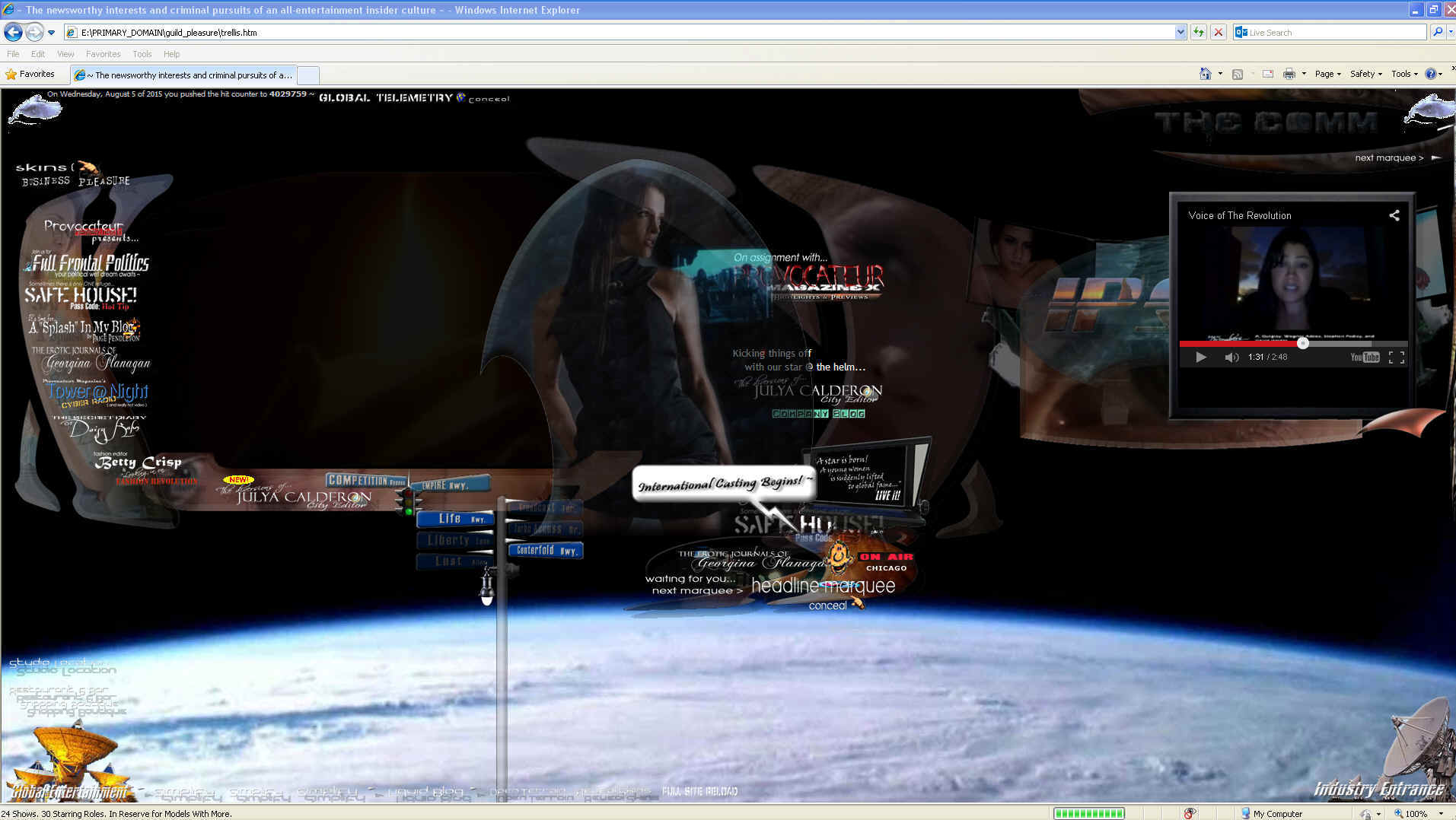Click the Read Mail envelope icon
This screenshot has width=1456, height=820.
[x=1268, y=74]
